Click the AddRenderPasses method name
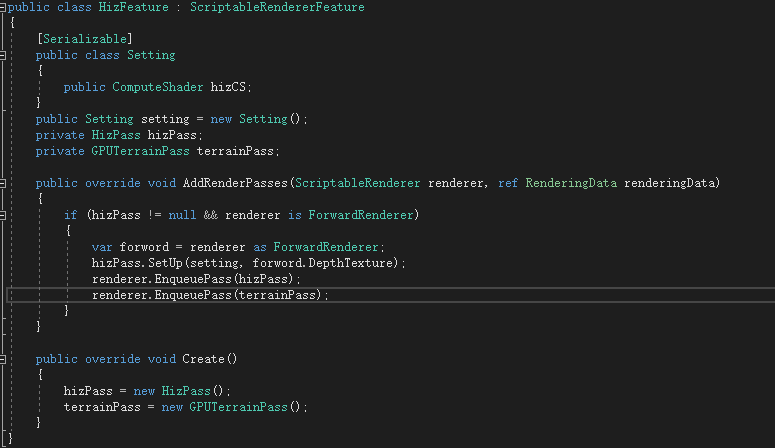Image resolution: width=775 pixels, height=448 pixels. tap(235, 183)
